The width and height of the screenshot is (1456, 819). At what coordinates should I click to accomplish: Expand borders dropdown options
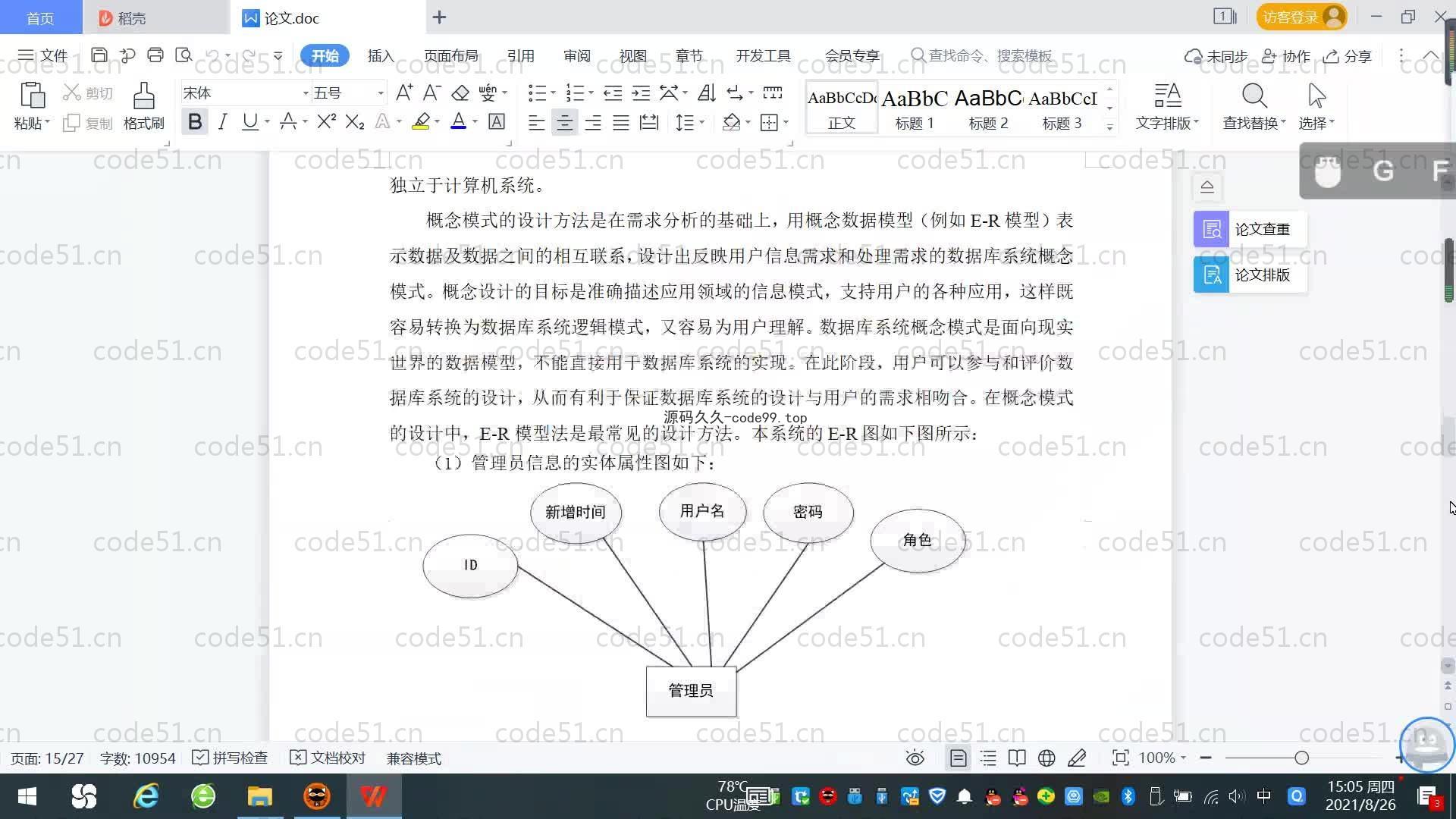point(786,122)
